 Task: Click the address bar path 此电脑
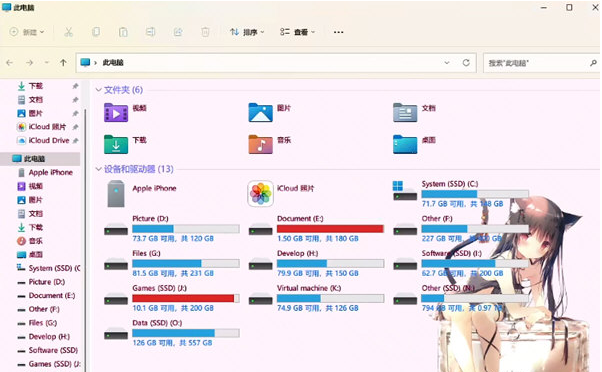[x=113, y=63]
